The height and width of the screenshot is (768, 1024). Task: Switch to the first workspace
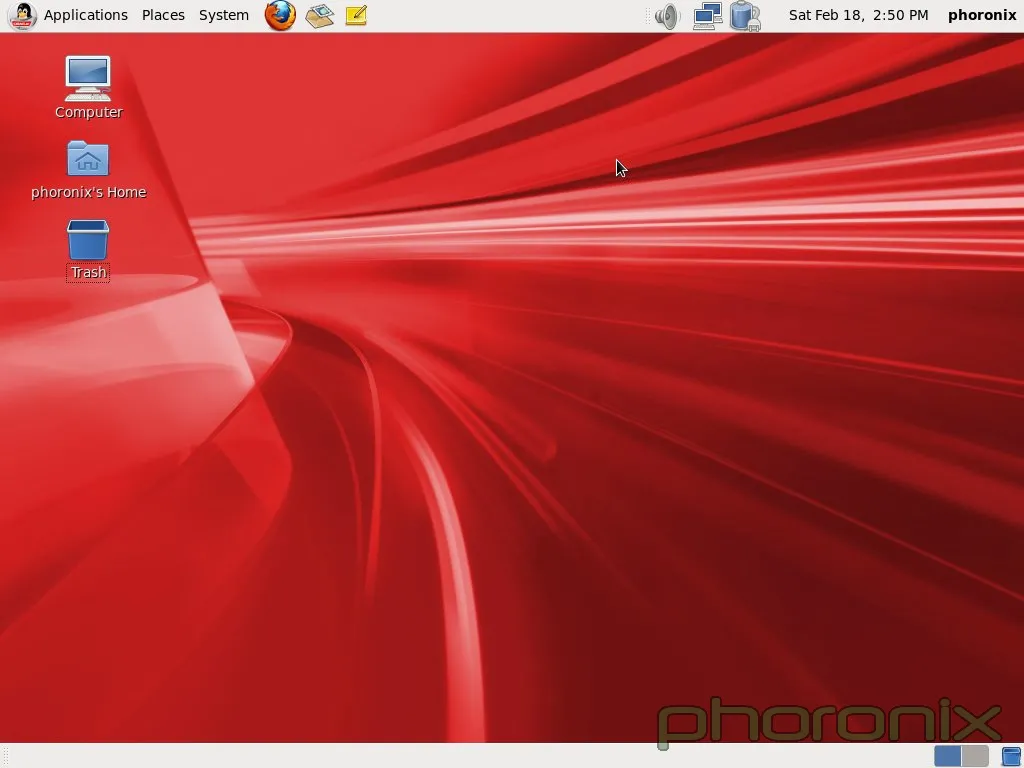[x=947, y=756]
